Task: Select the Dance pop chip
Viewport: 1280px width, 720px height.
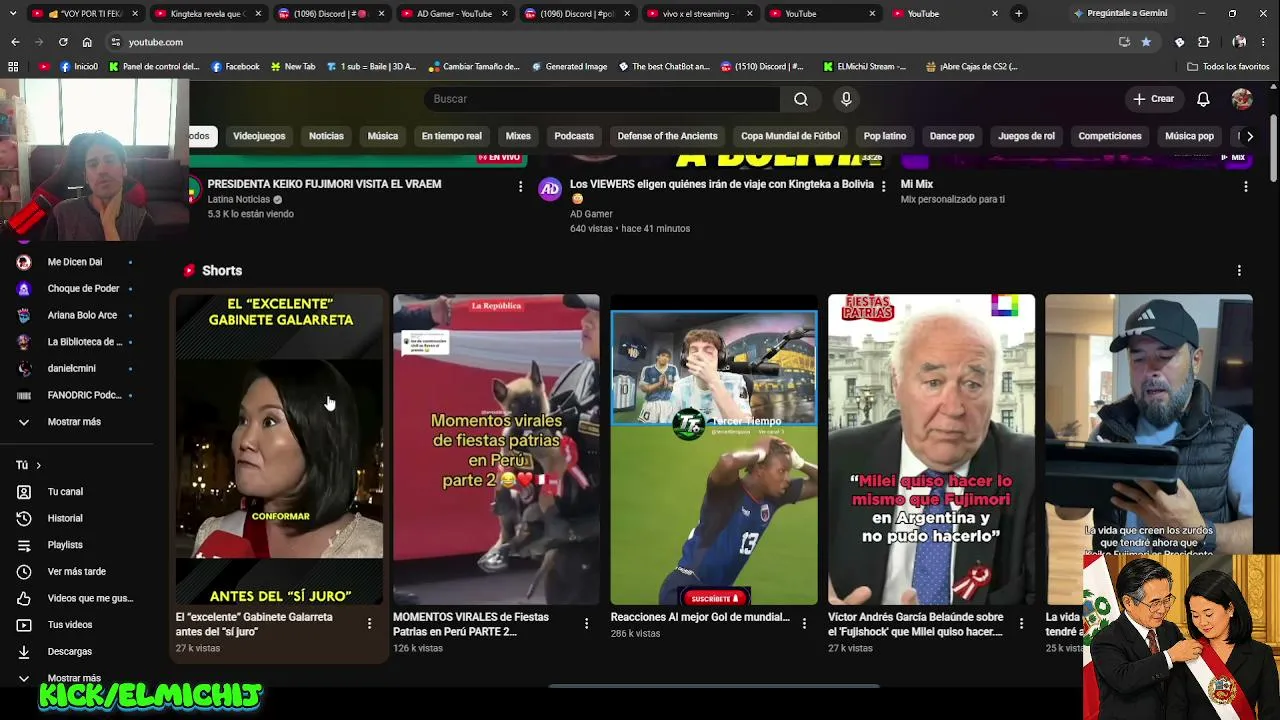Action: point(952,136)
